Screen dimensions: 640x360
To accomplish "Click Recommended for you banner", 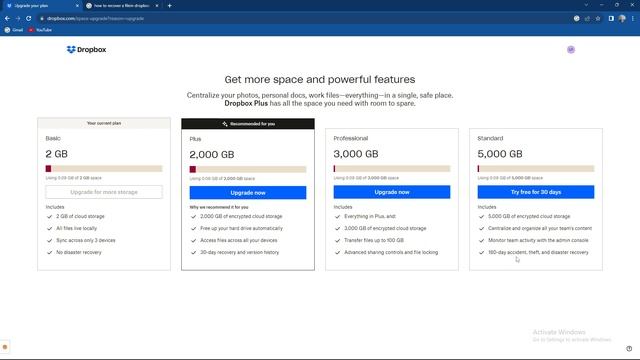I will pos(248,124).
